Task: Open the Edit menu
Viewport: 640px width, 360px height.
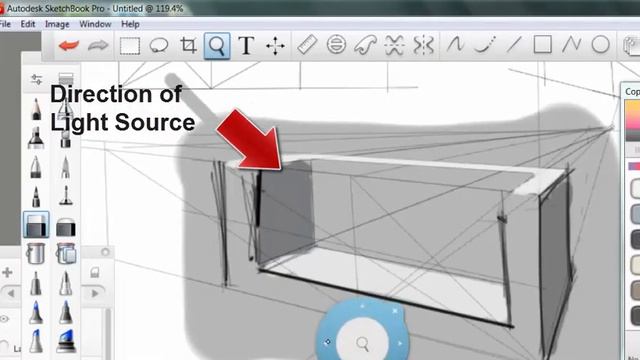Action: [28, 24]
